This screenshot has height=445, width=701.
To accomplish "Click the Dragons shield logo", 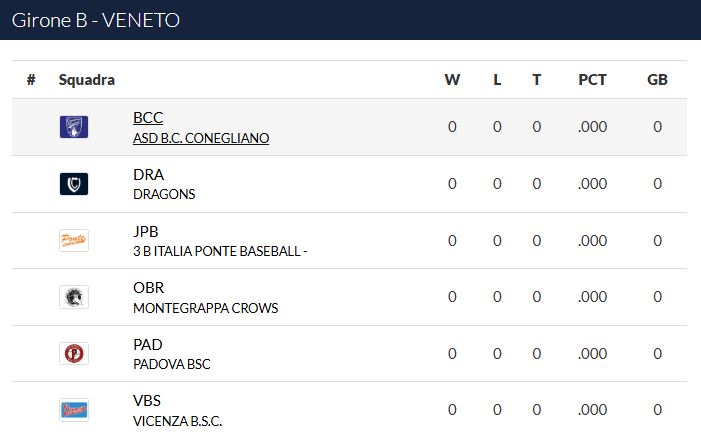I will tap(74, 184).
